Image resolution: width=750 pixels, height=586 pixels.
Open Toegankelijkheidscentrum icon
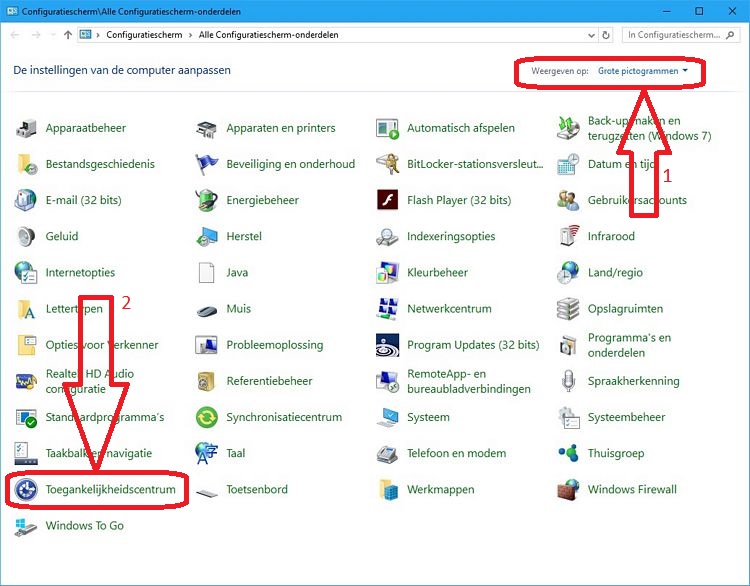coord(26,489)
